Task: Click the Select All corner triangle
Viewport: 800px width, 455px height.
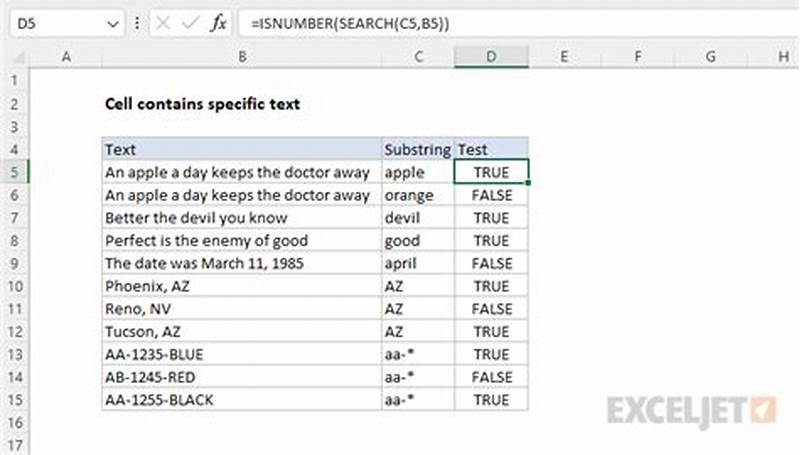Action: click(x=19, y=57)
